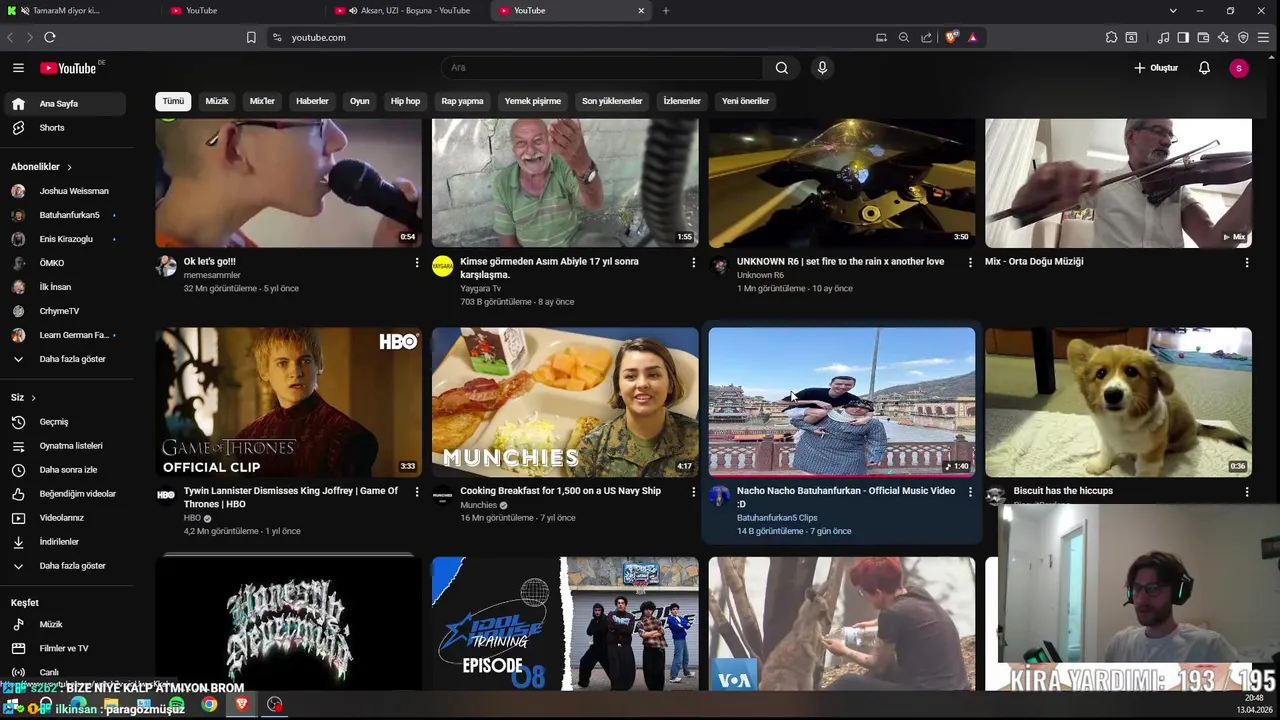1280x720 pixels.
Task: Open the account avatar menu
Action: coord(1239,68)
